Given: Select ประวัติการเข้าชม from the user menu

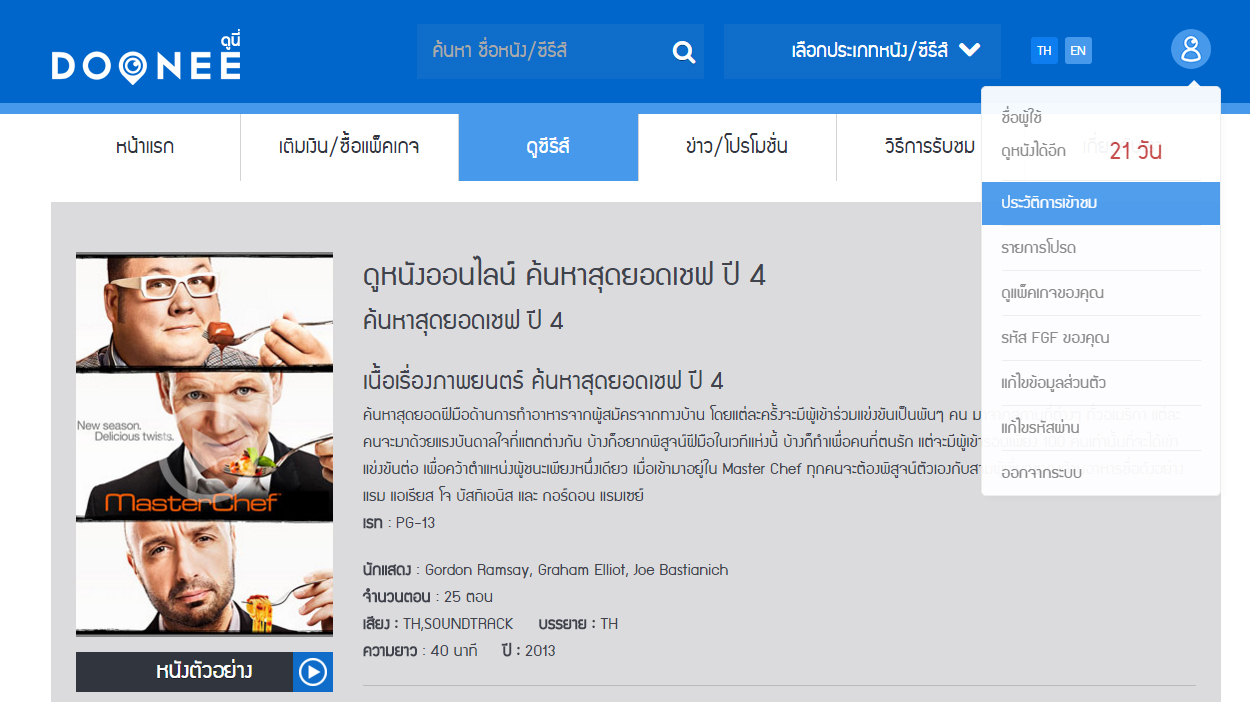Looking at the screenshot, I should pos(1101,203).
